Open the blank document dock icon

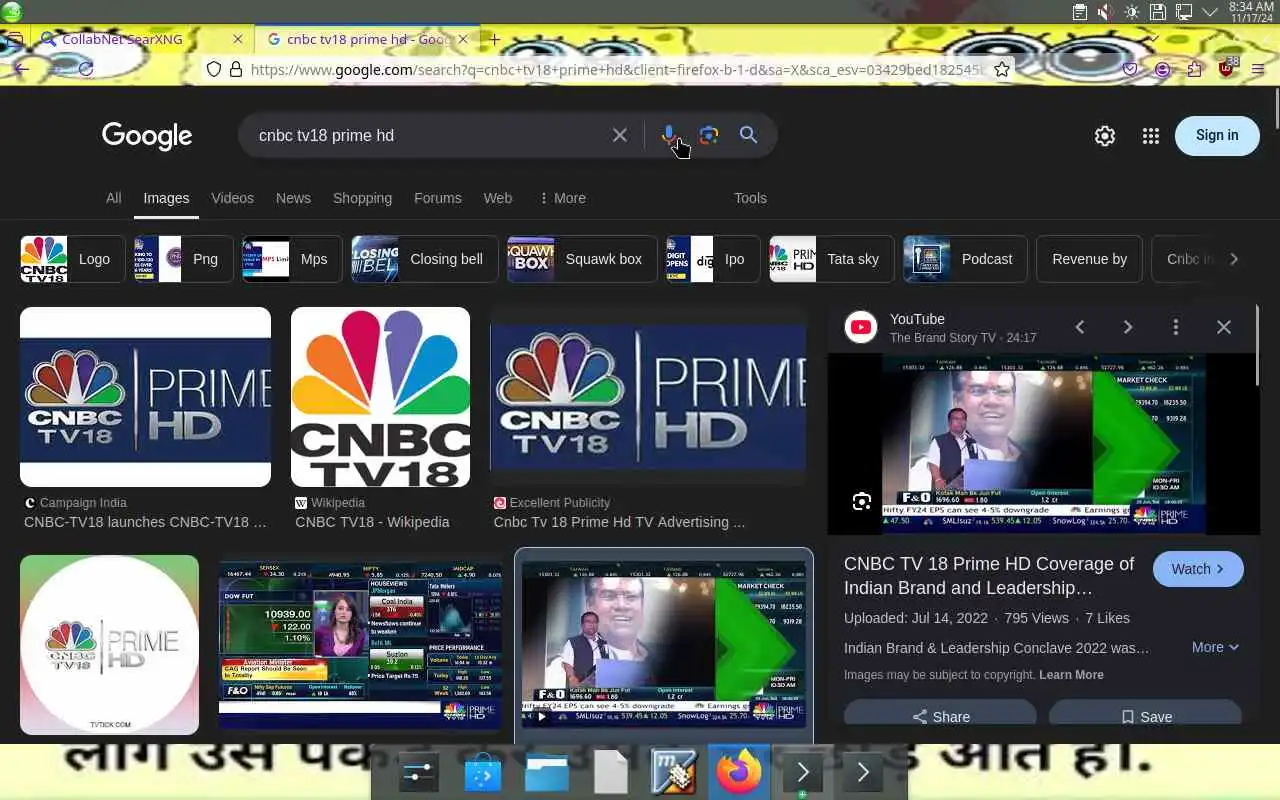[x=611, y=773]
